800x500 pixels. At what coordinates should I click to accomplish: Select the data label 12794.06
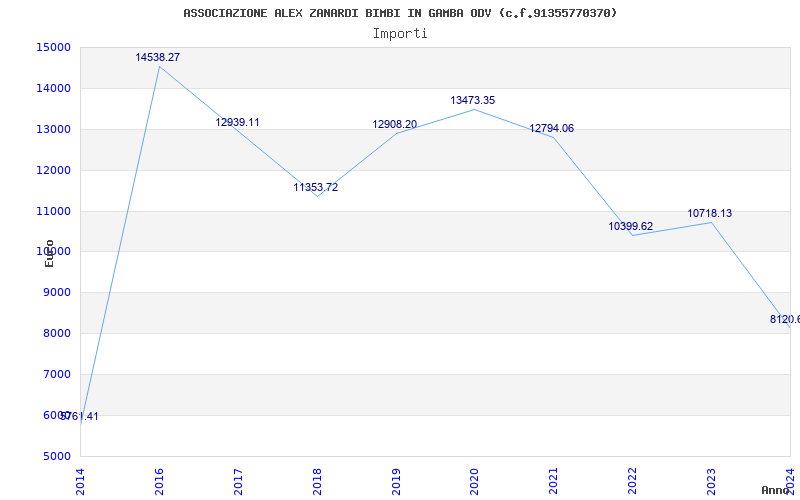(x=552, y=129)
